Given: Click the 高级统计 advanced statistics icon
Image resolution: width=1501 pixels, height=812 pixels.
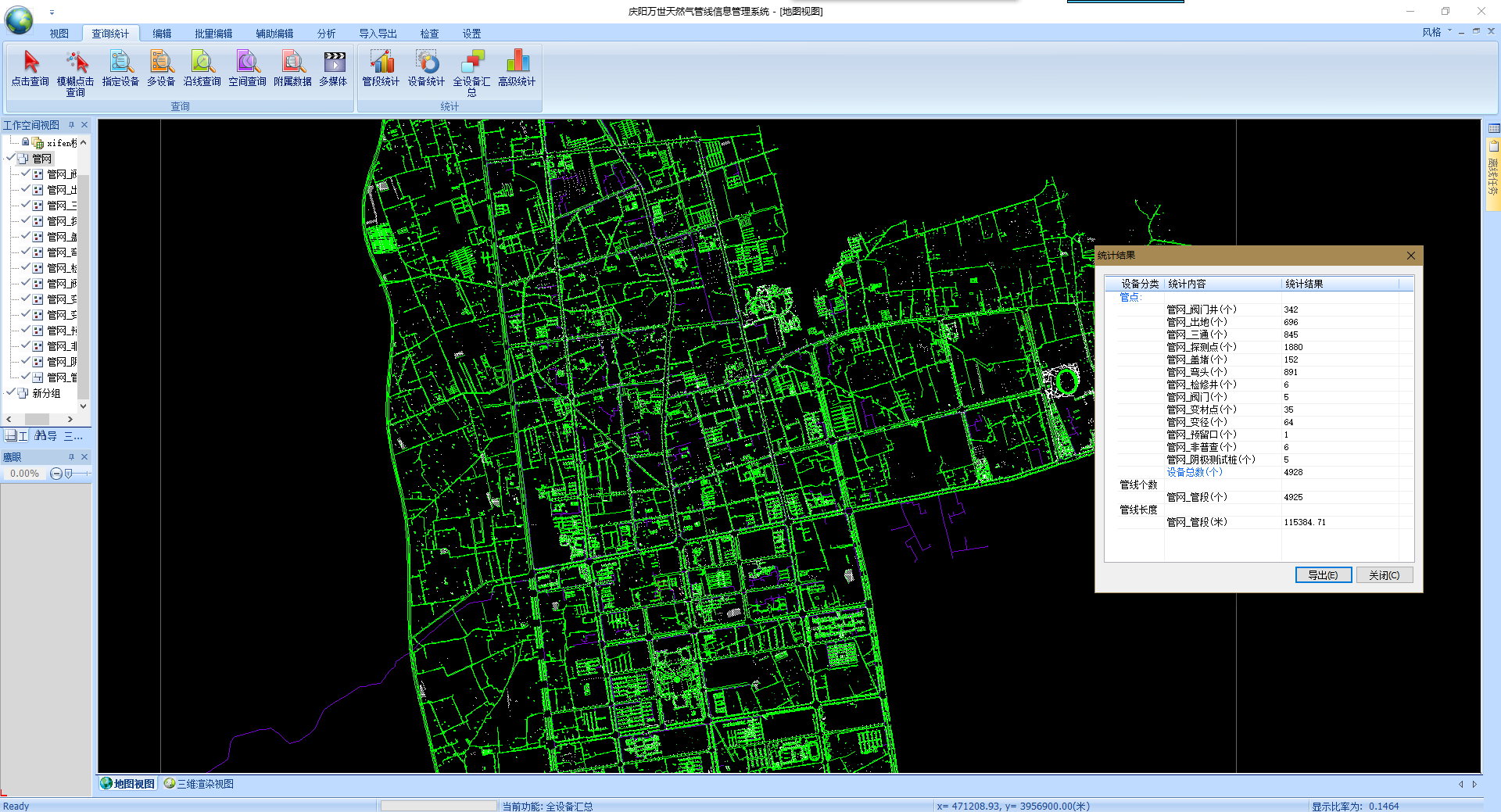Looking at the screenshot, I should (x=517, y=68).
